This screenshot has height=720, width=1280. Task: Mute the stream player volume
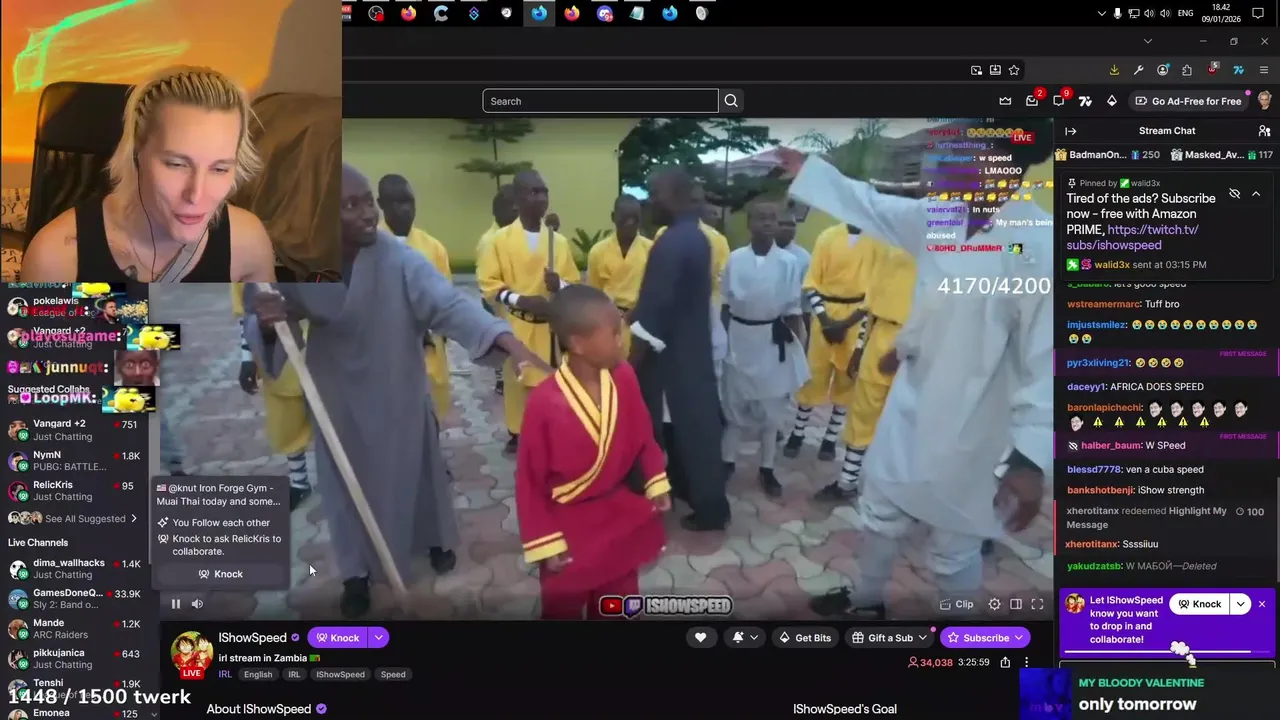197,604
